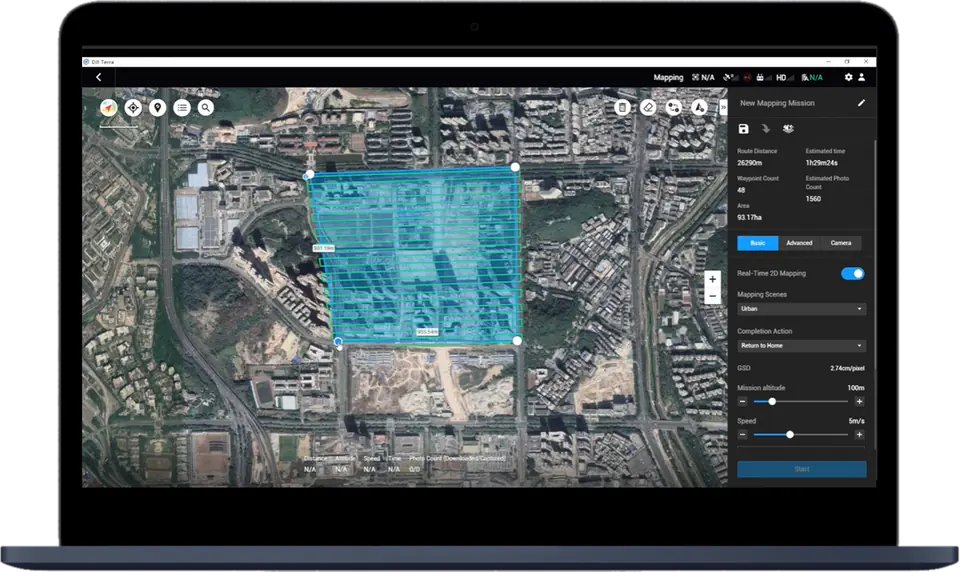This screenshot has width=960, height=572.
Task: Edit the mission name with the pencil icon
Action: tap(861, 103)
